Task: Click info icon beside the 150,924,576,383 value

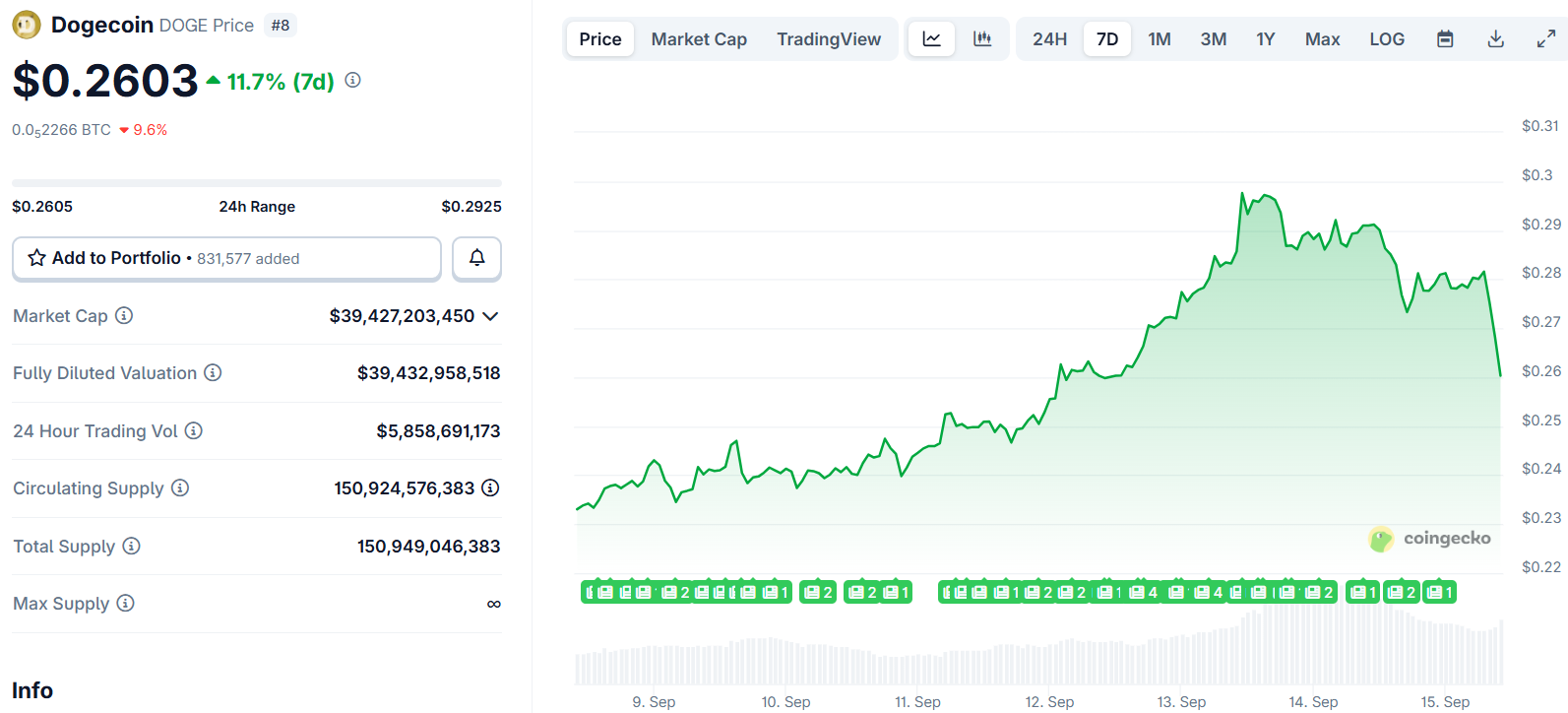Action: coord(490,488)
